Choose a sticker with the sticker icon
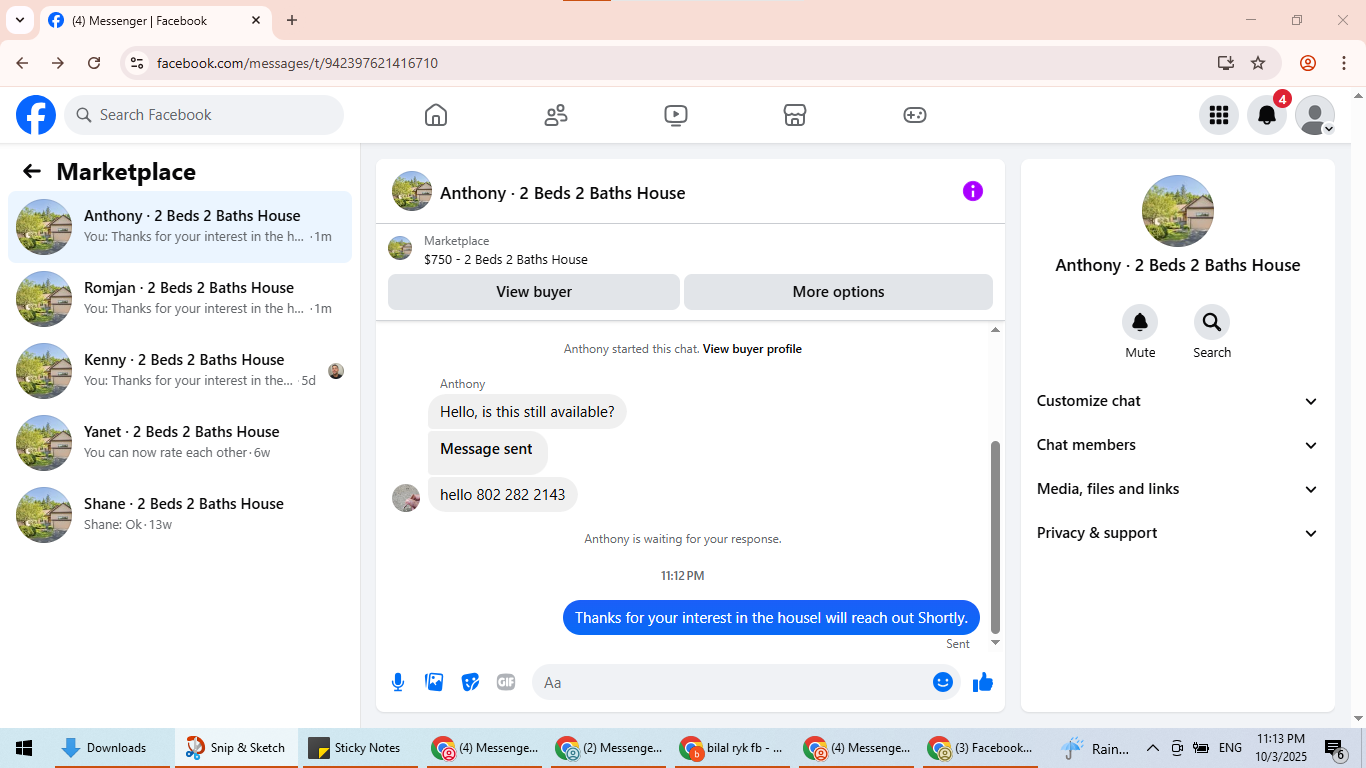The width and height of the screenshot is (1366, 768). click(470, 682)
